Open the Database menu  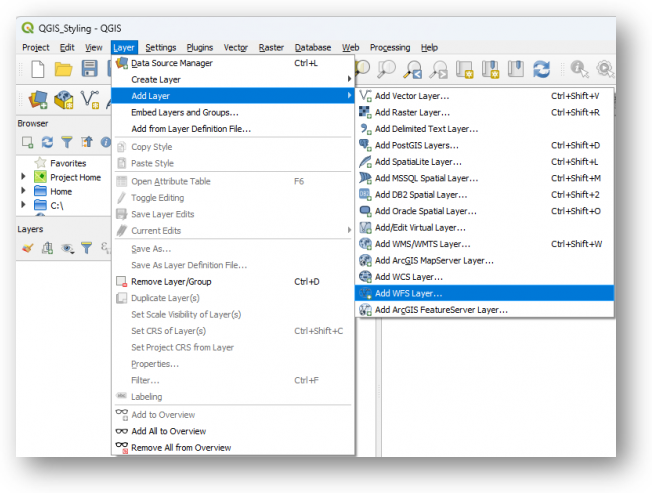[313, 47]
